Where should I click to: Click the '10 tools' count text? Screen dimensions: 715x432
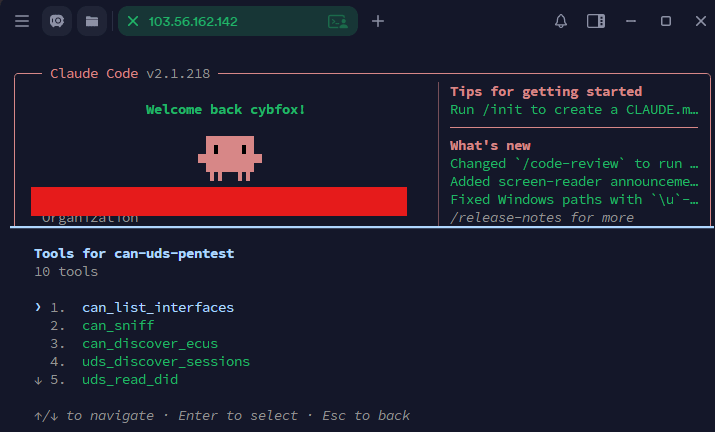66,271
